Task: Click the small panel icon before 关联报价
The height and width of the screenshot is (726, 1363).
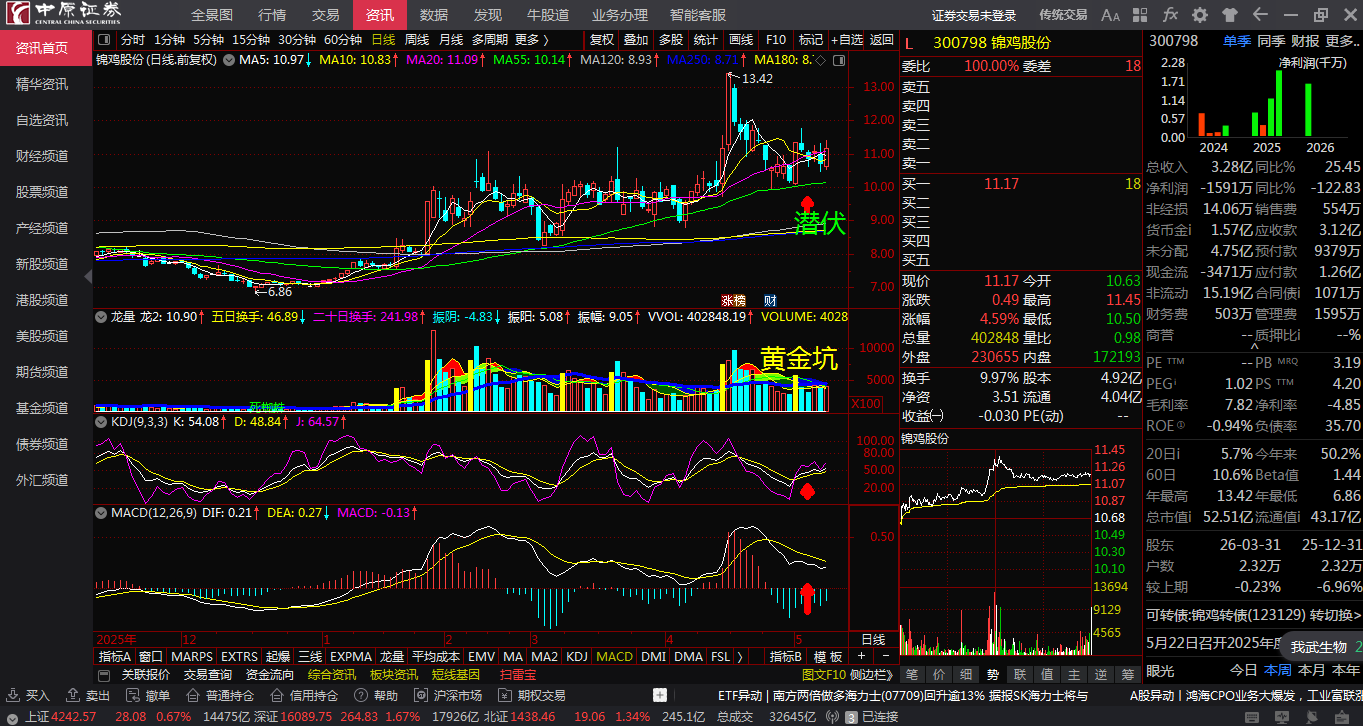Action: tap(106, 675)
